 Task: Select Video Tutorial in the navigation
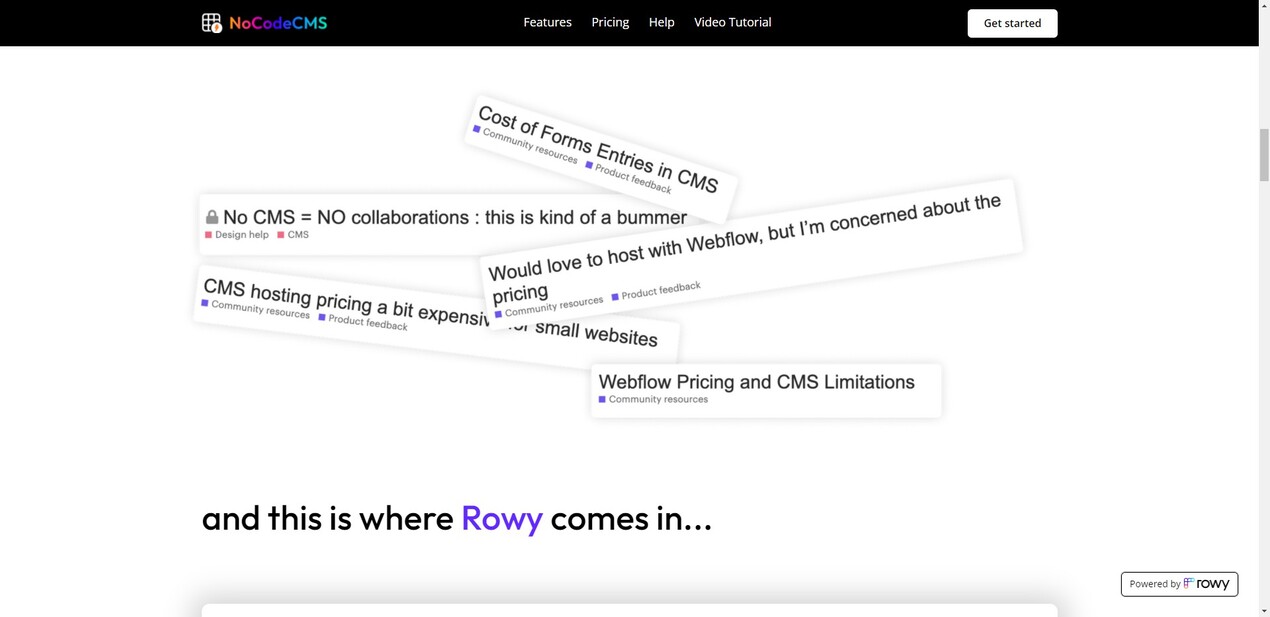pos(732,22)
